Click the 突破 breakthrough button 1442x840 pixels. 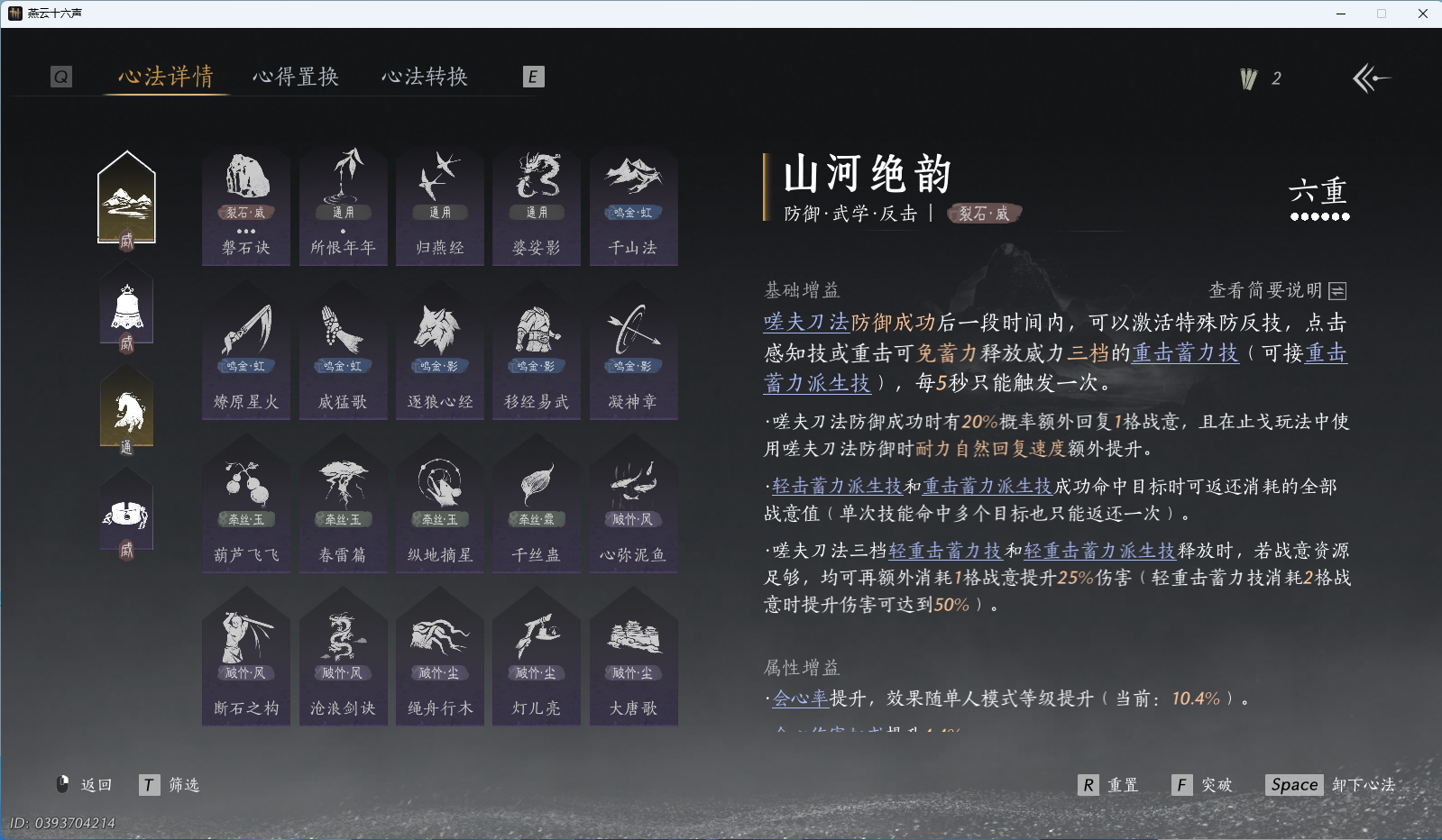(x=1202, y=785)
